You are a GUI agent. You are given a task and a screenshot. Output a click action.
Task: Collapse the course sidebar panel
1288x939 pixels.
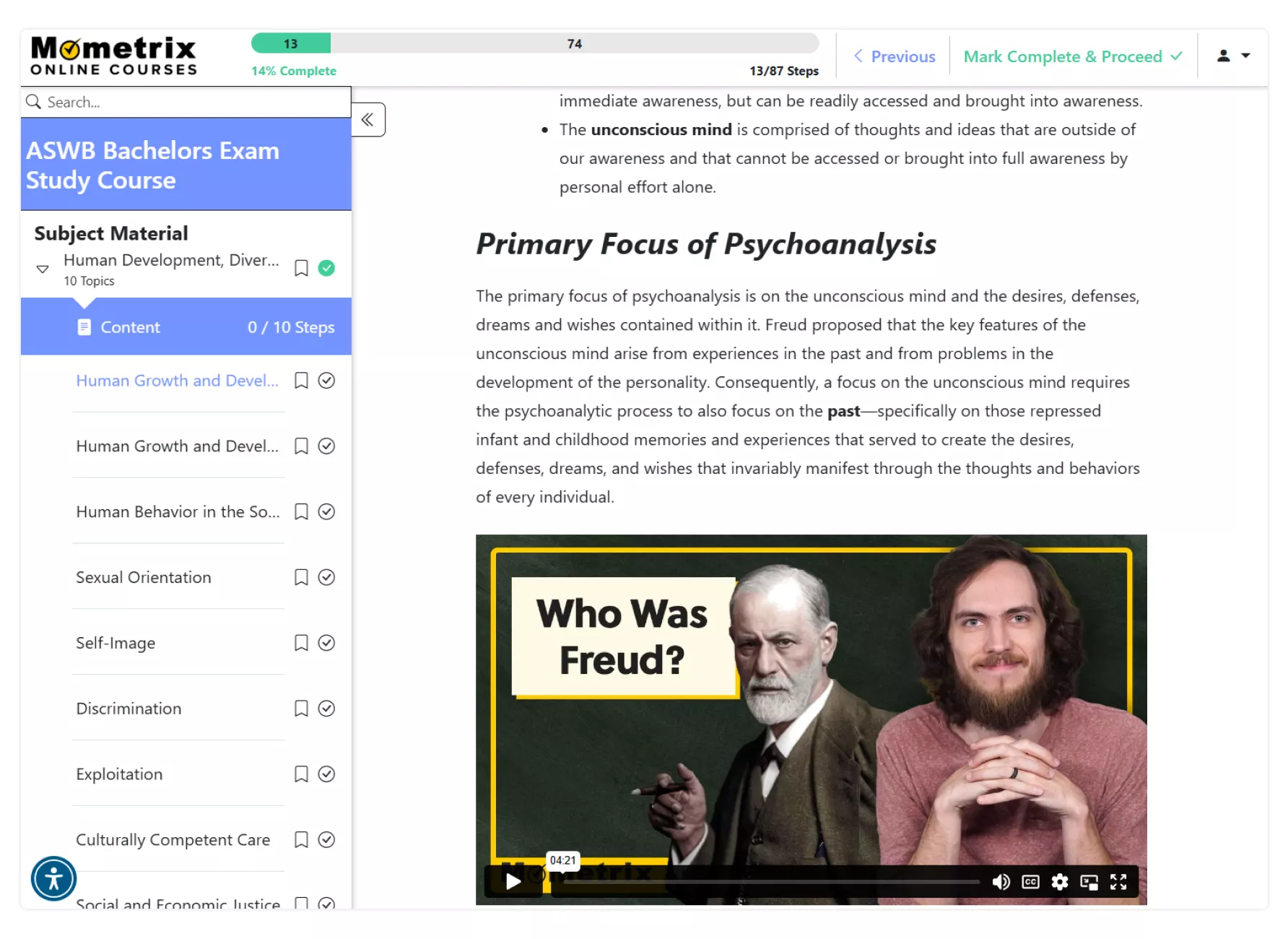[368, 120]
